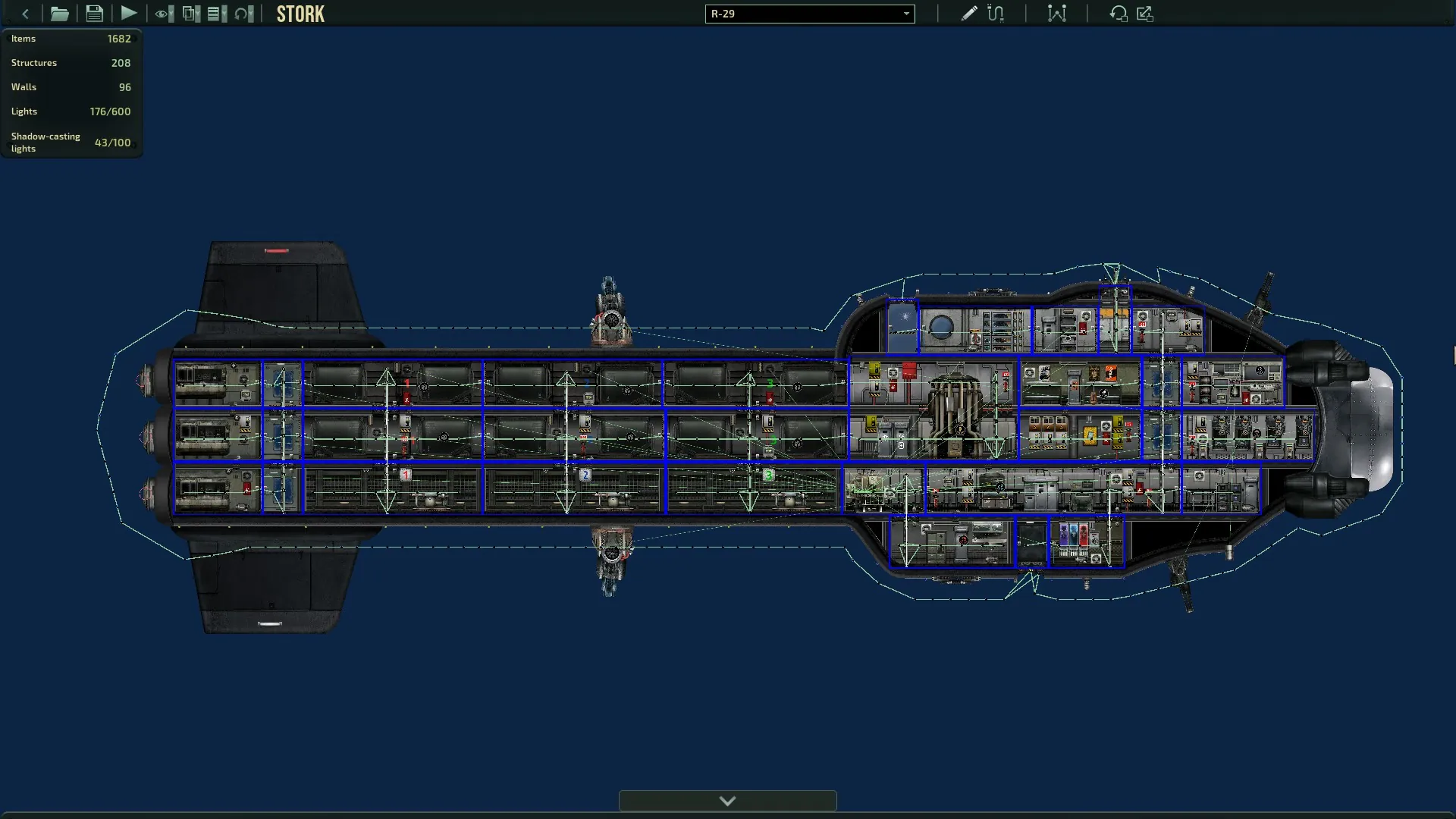This screenshot has width=1456, height=819.
Task: Open the duplicate layers dropdown
Action: [x=191, y=14]
